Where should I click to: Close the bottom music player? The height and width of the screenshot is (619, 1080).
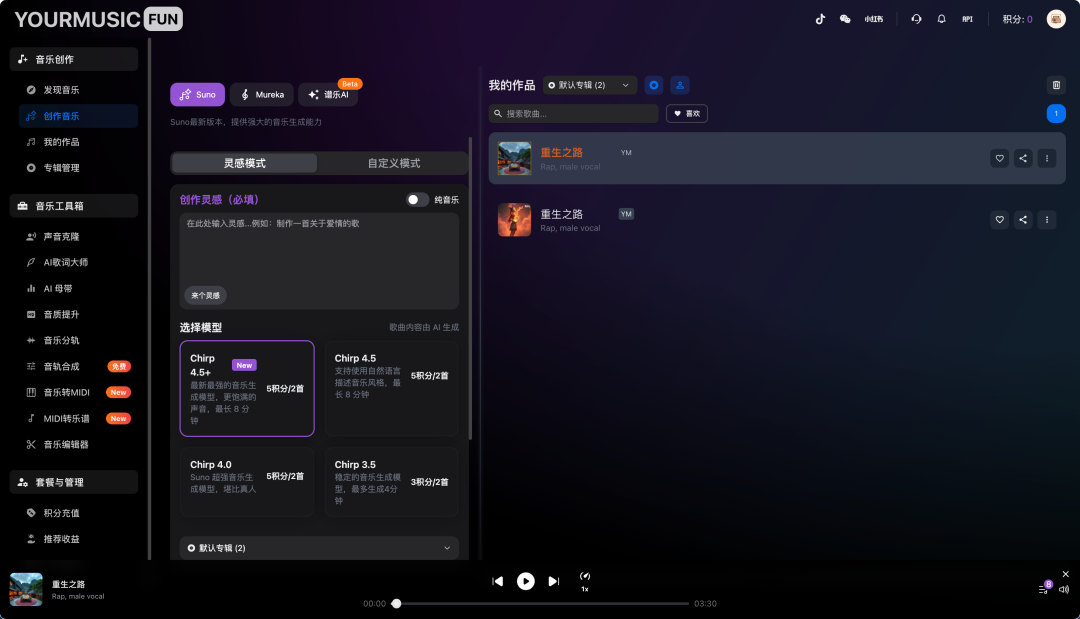(x=1066, y=574)
